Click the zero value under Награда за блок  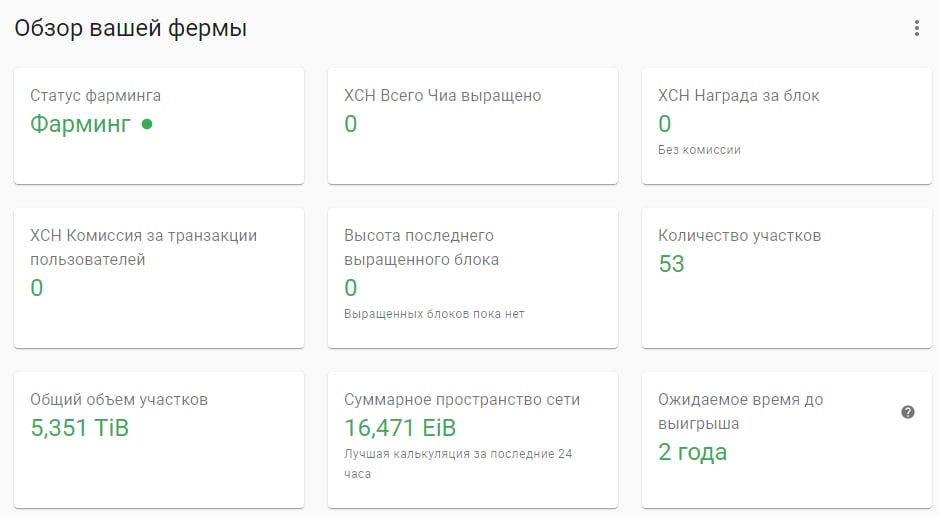coord(665,124)
